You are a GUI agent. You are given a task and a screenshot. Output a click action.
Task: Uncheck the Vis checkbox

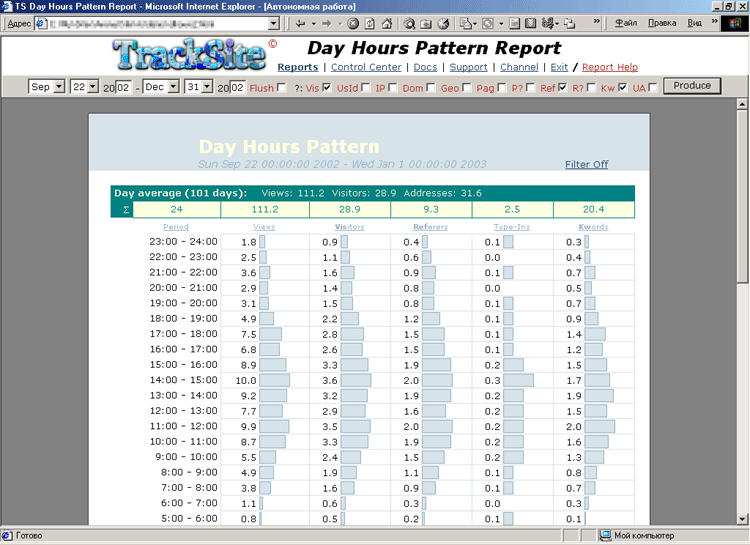click(327, 87)
